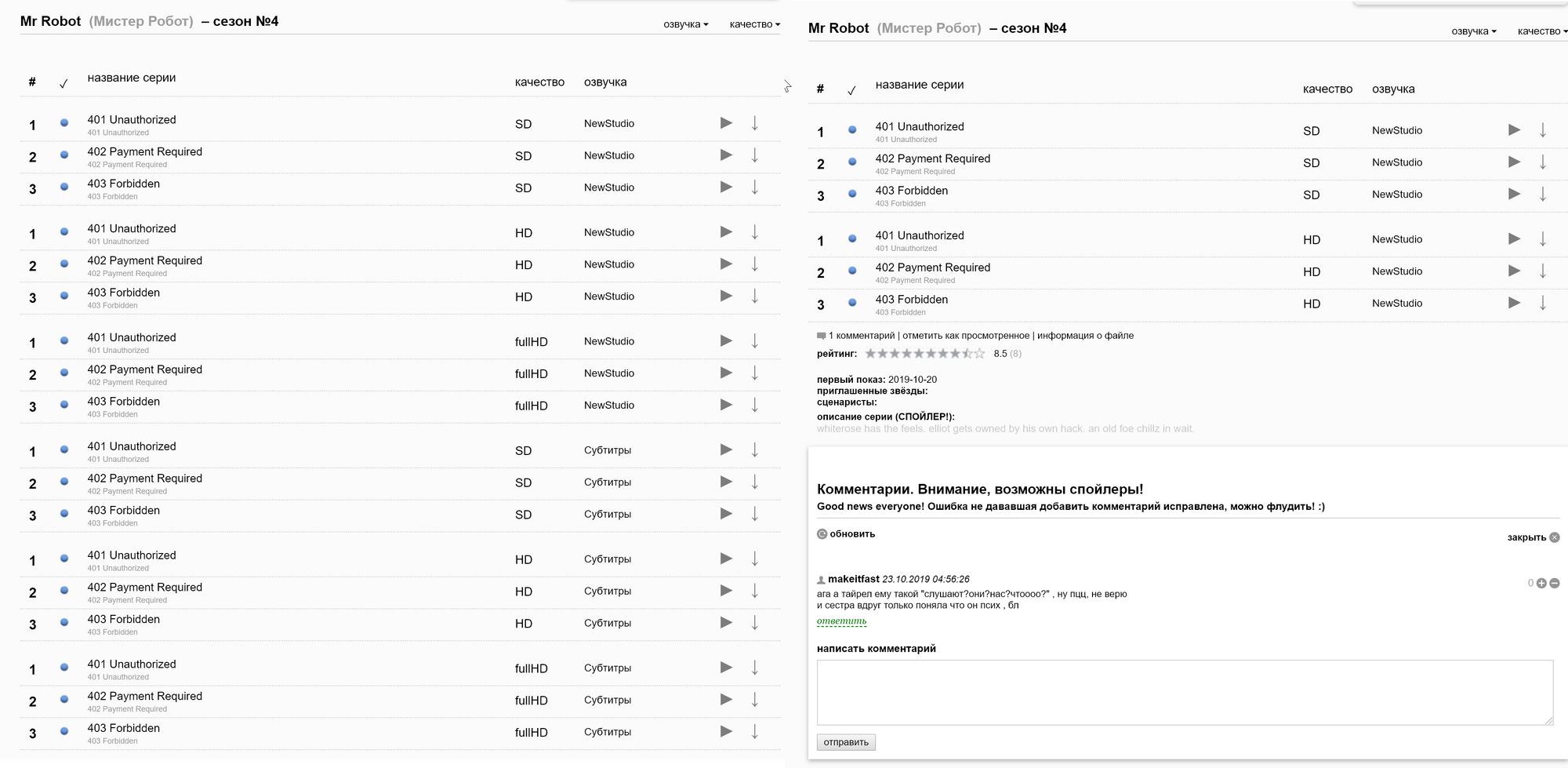Click 'отметить как просмотренное' link
This screenshot has width=1568, height=768.
965,336
